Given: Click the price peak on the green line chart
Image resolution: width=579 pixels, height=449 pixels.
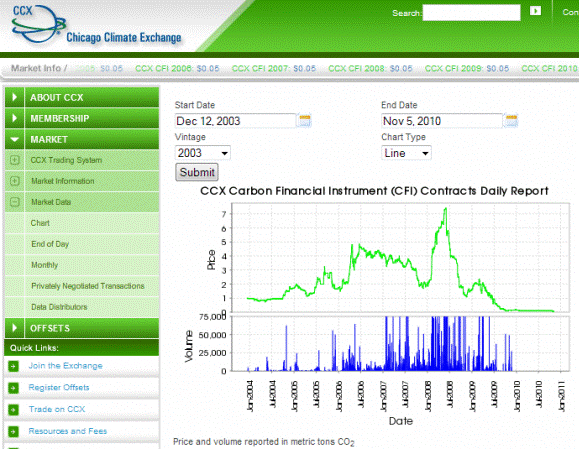Looking at the screenshot, I should coord(446,209).
